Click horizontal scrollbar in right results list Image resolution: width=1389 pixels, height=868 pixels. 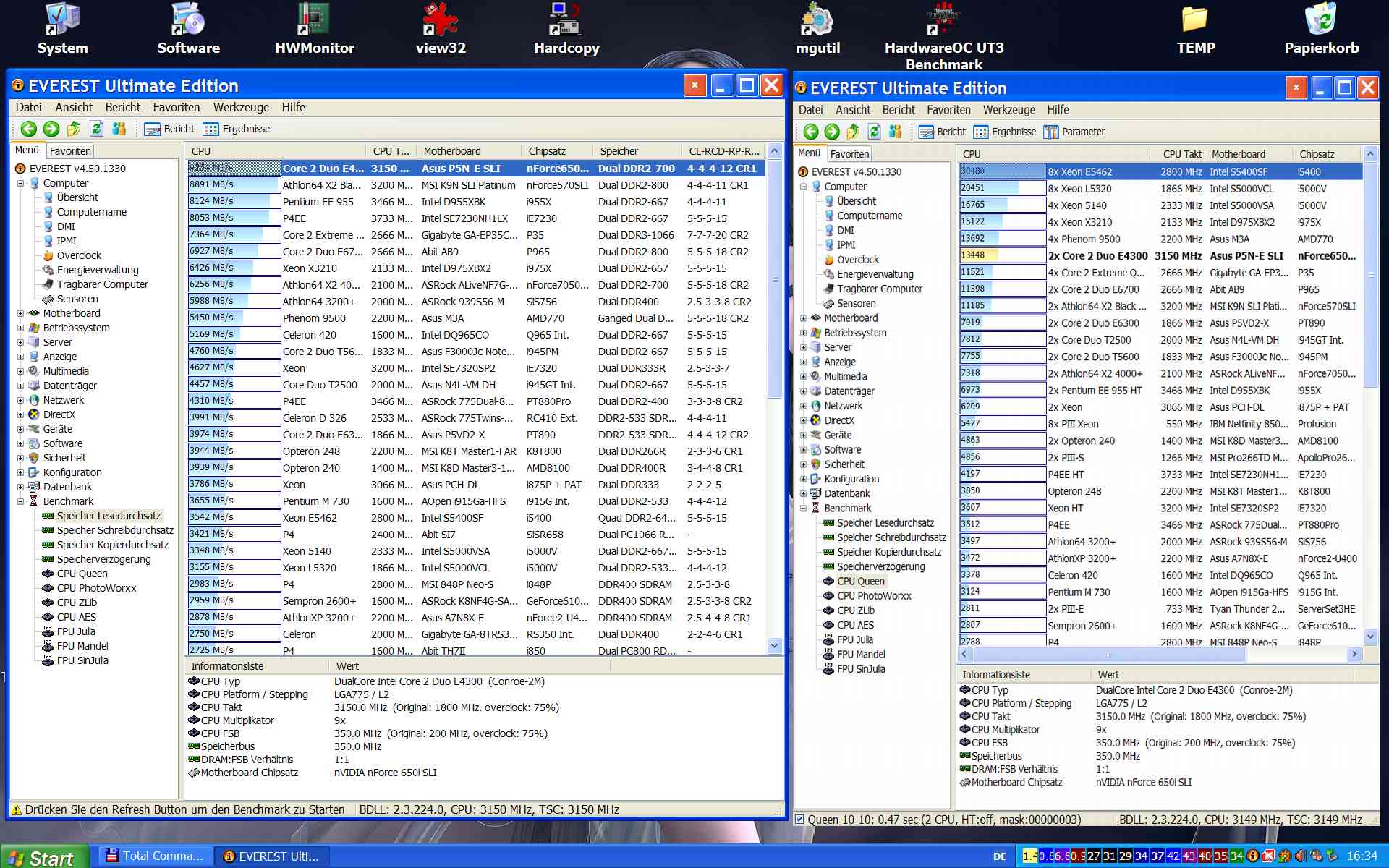[x=1110, y=654]
